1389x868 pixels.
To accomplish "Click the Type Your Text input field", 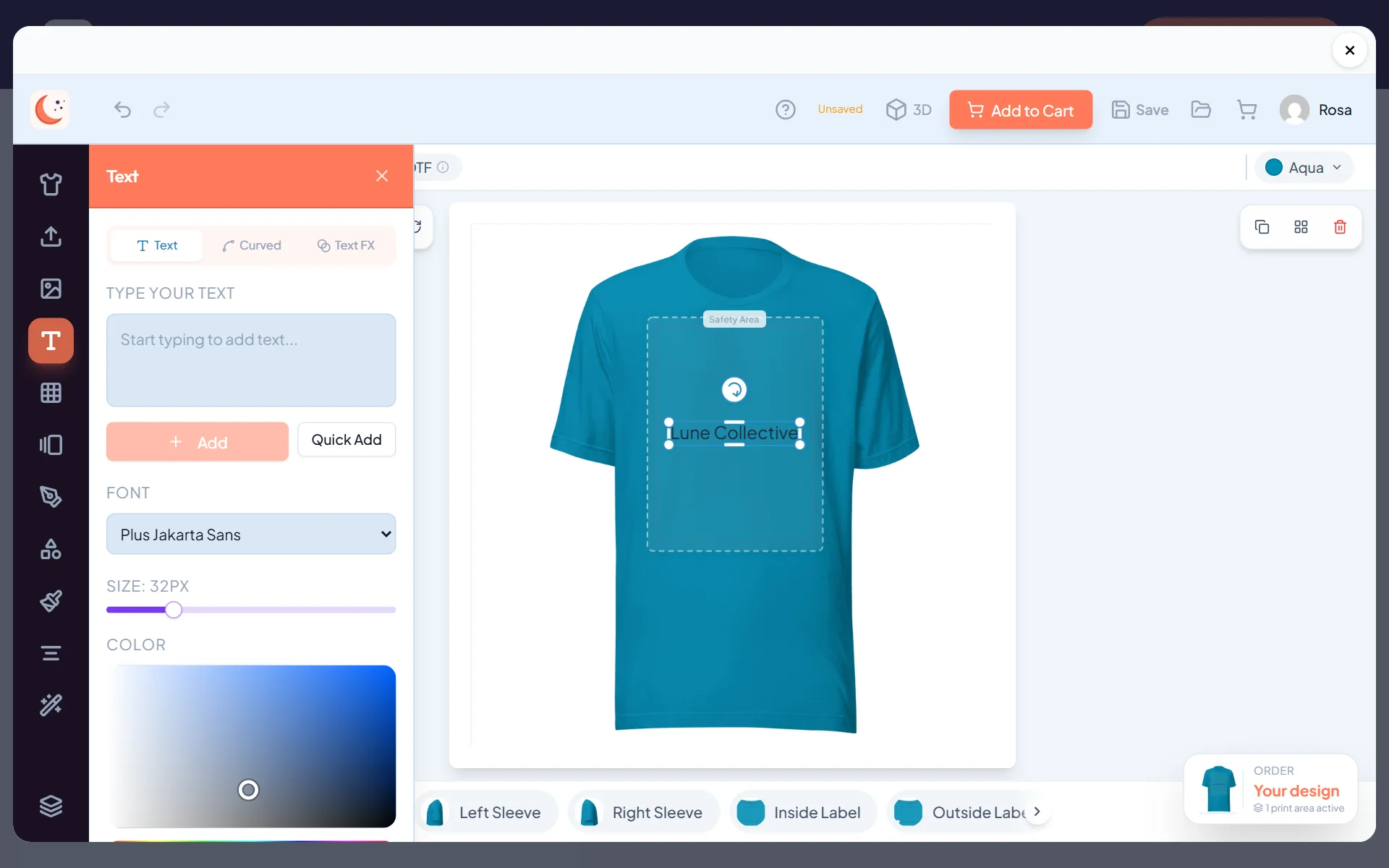I will (x=251, y=360).
